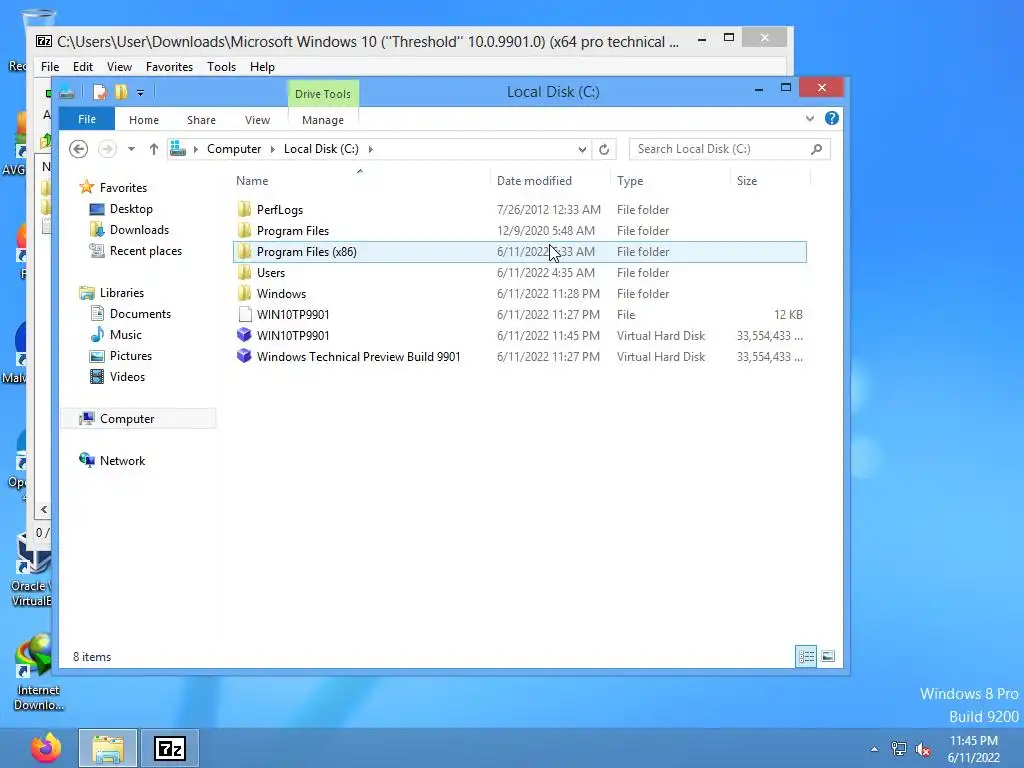Open the clock showing 11:45 PM
Viewport: 1024px width, 768px height.
(974, 749)
